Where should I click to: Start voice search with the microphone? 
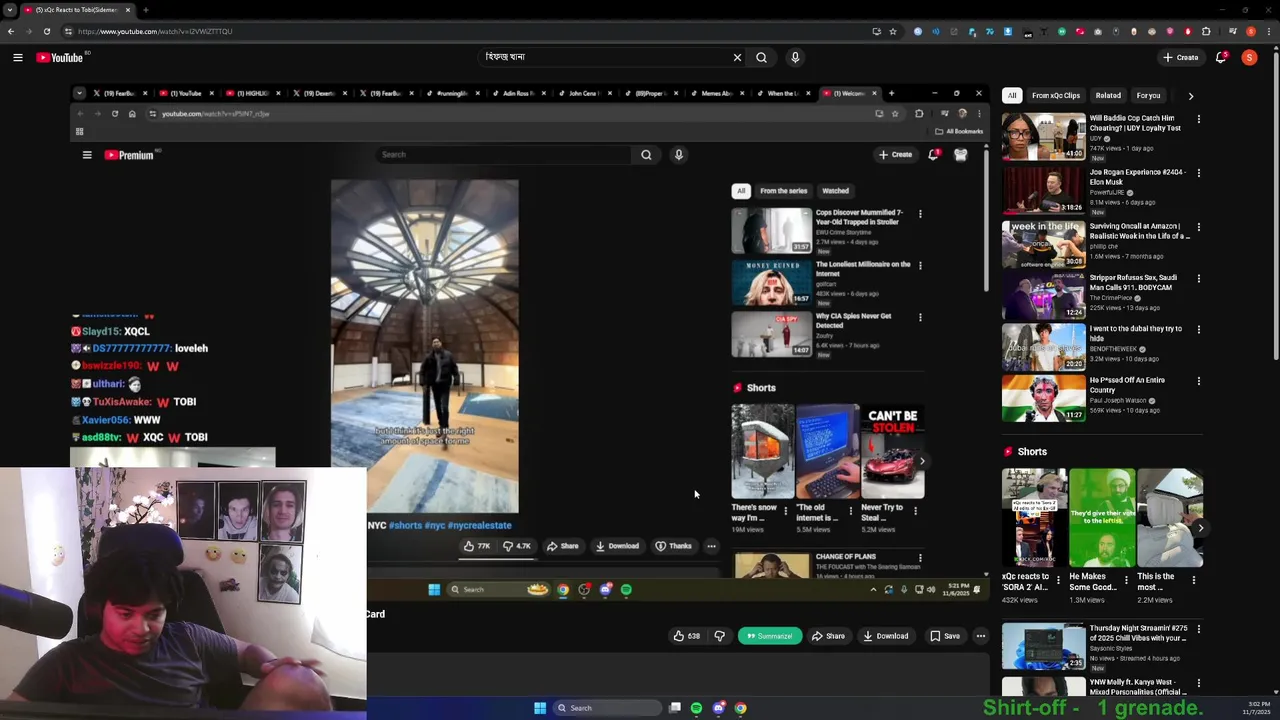[x=795, y=58]
